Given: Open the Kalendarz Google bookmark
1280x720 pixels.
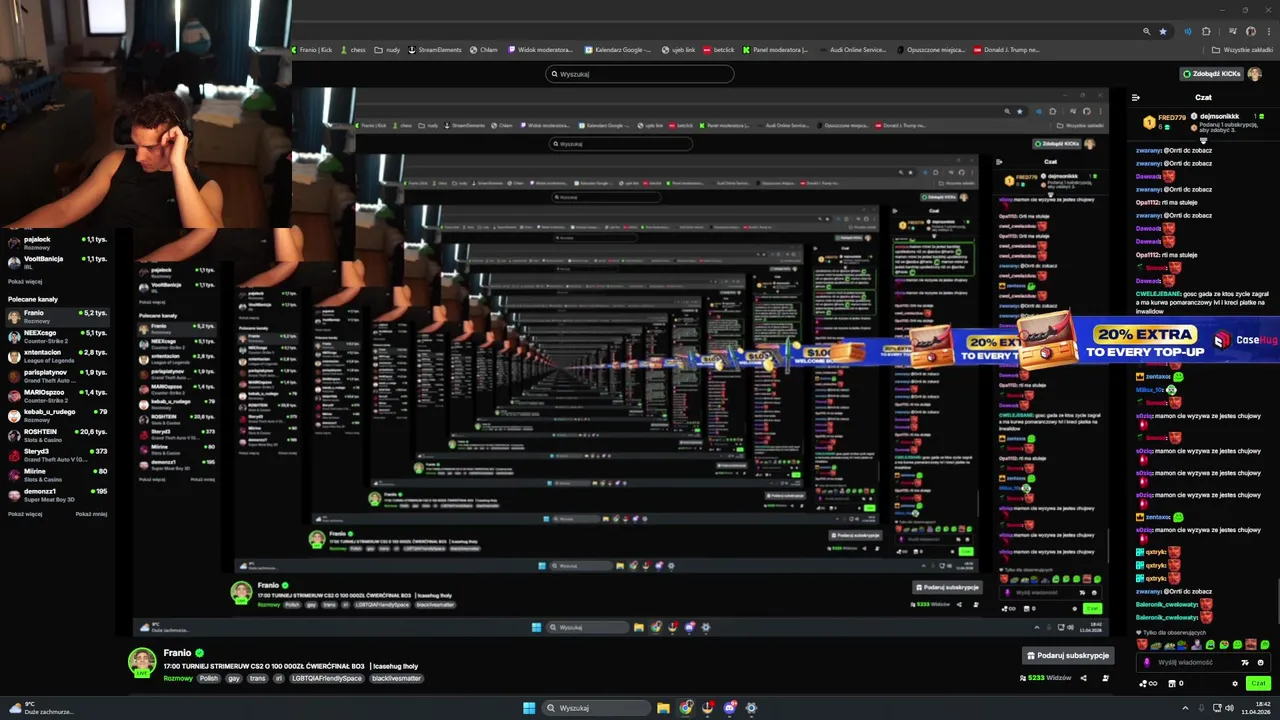Looking at the screenshot, I should pyautogui.click(x=618, y=49).
